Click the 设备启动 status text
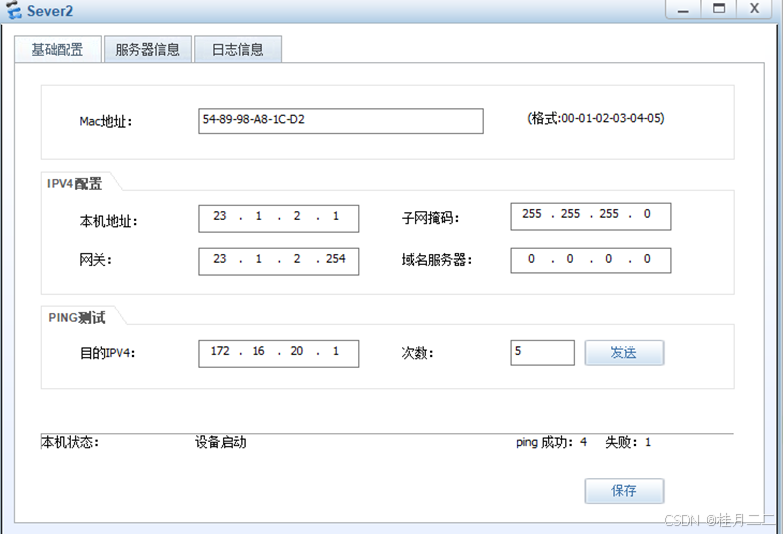This screenshot has width=783, height=534. [220, 442]
